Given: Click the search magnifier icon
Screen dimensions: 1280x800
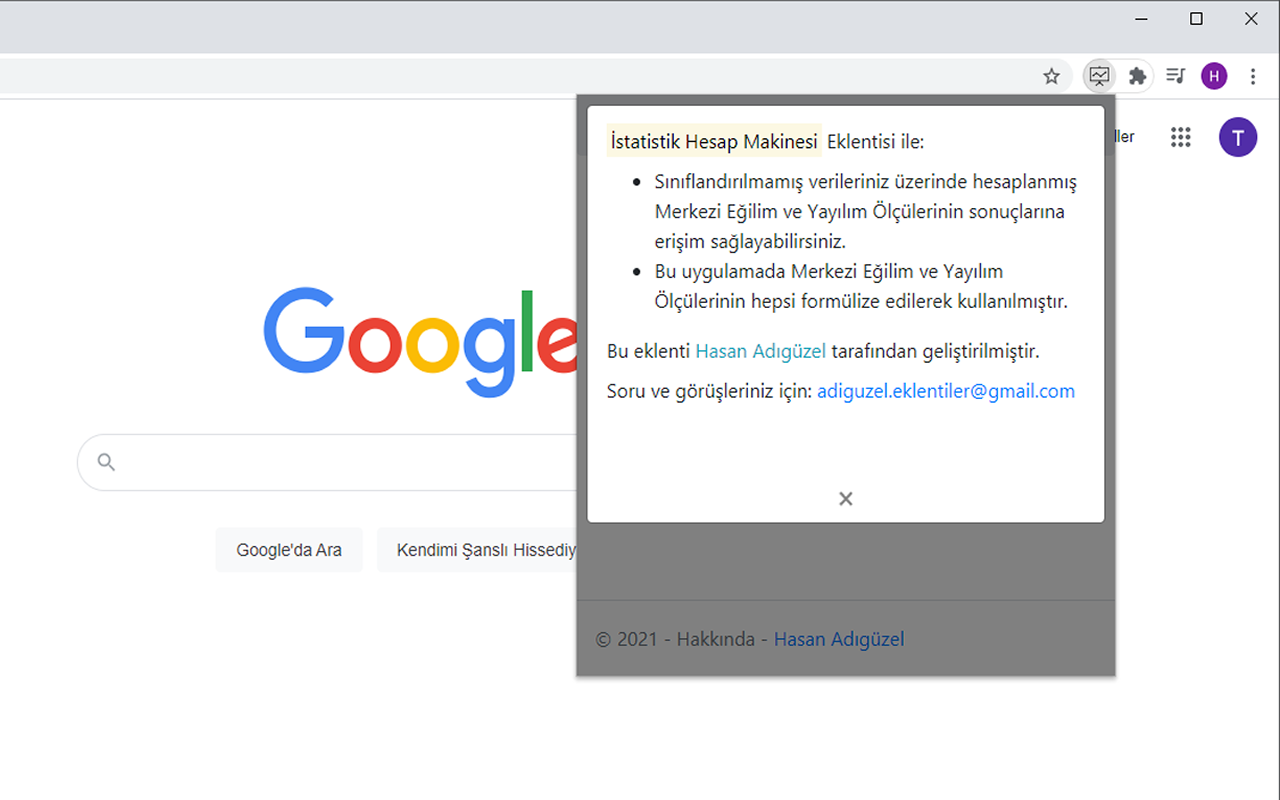Looking at the screenshot, I should point(107,462).
